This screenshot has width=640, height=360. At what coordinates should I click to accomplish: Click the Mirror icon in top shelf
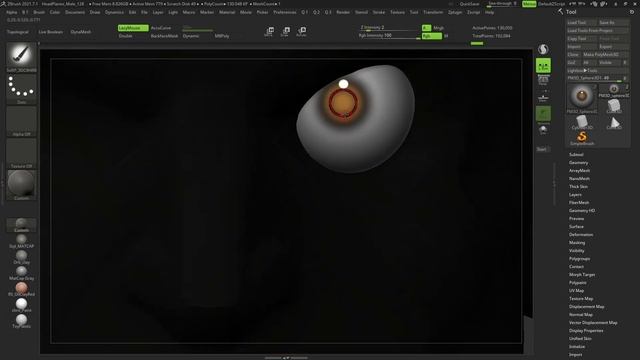point(269,31)
